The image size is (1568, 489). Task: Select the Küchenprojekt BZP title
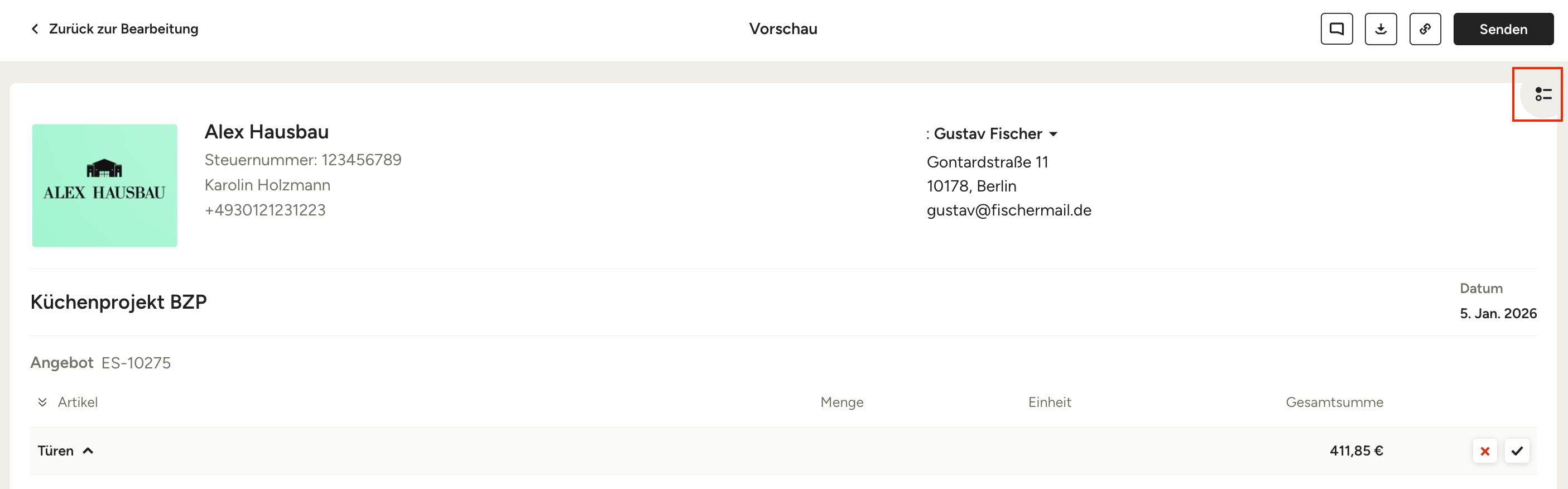(x=119, y=302)
